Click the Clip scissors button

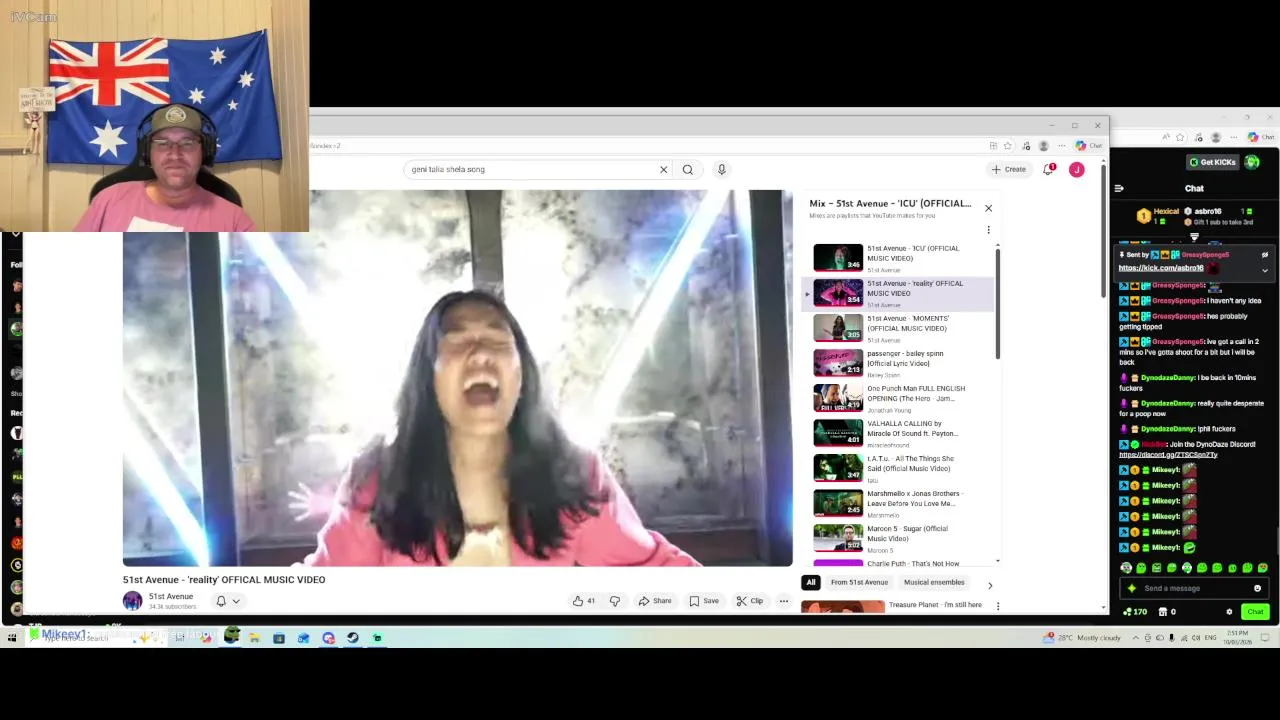pos(750,601)
